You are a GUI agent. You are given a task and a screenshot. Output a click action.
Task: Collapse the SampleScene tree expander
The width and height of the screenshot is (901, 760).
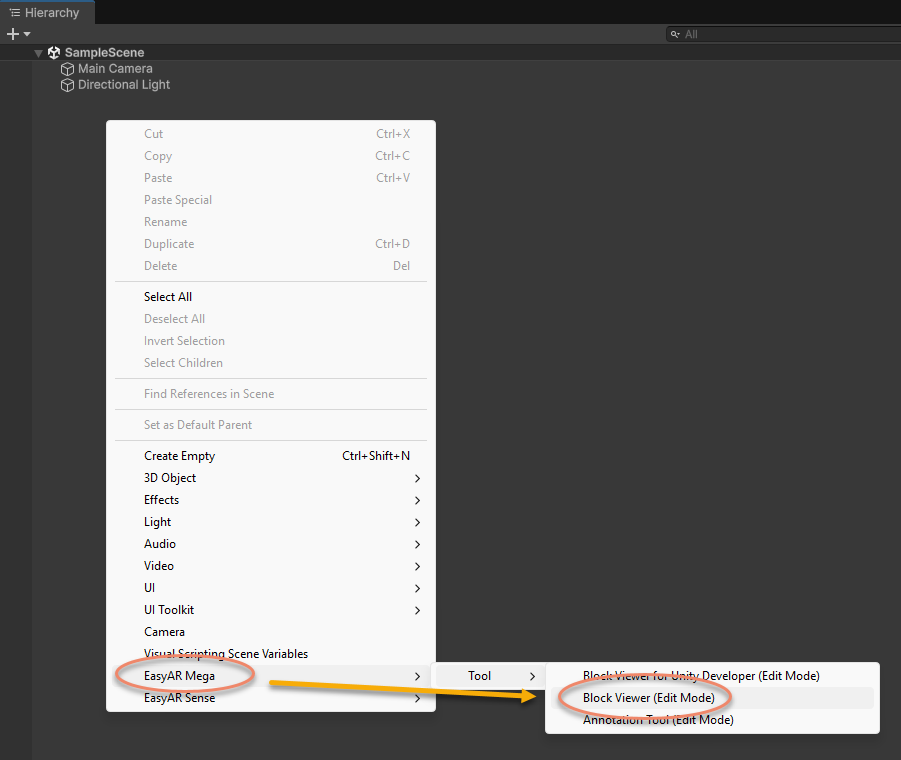(x=38, y=52)
